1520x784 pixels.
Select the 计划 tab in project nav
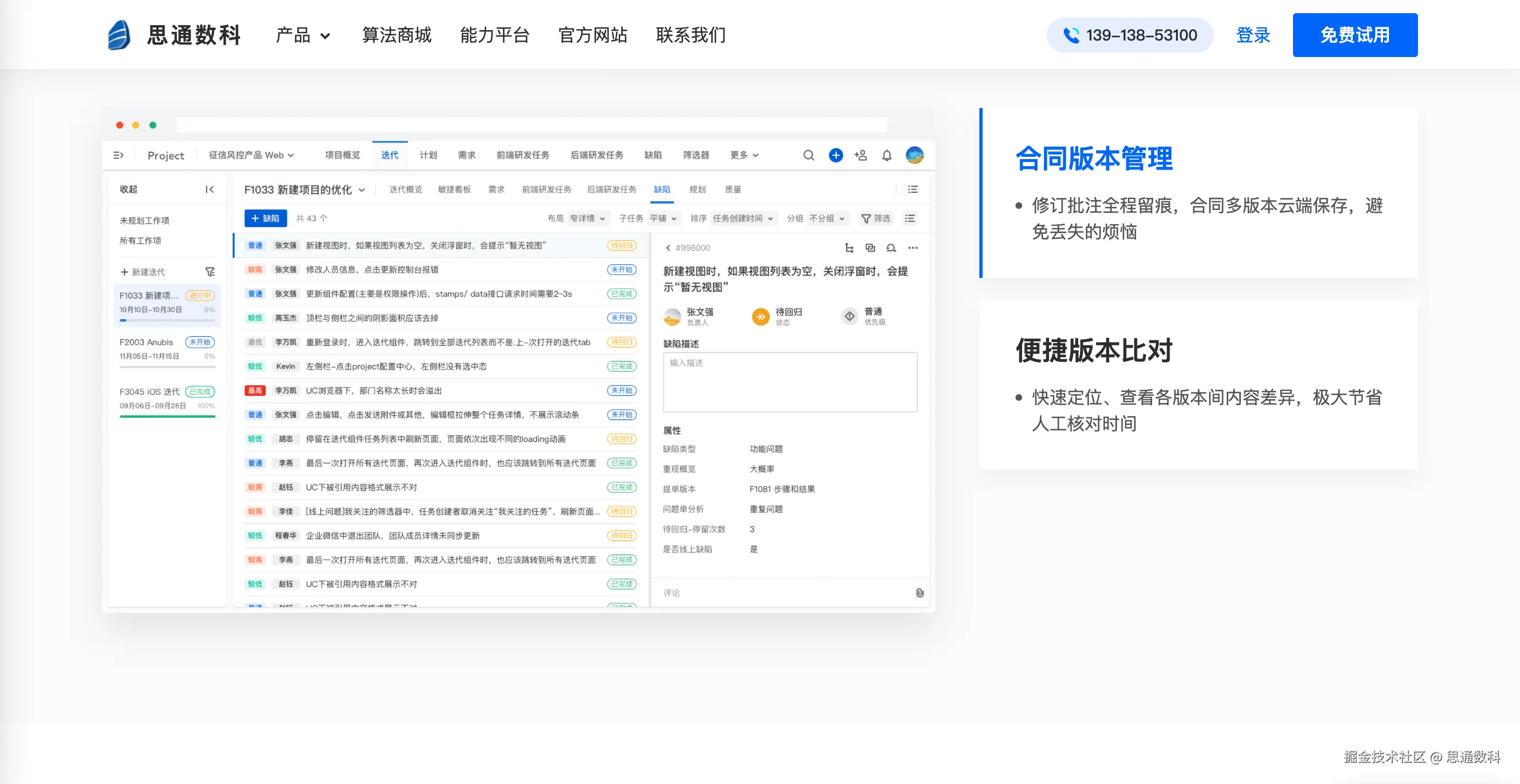point(428,155)
